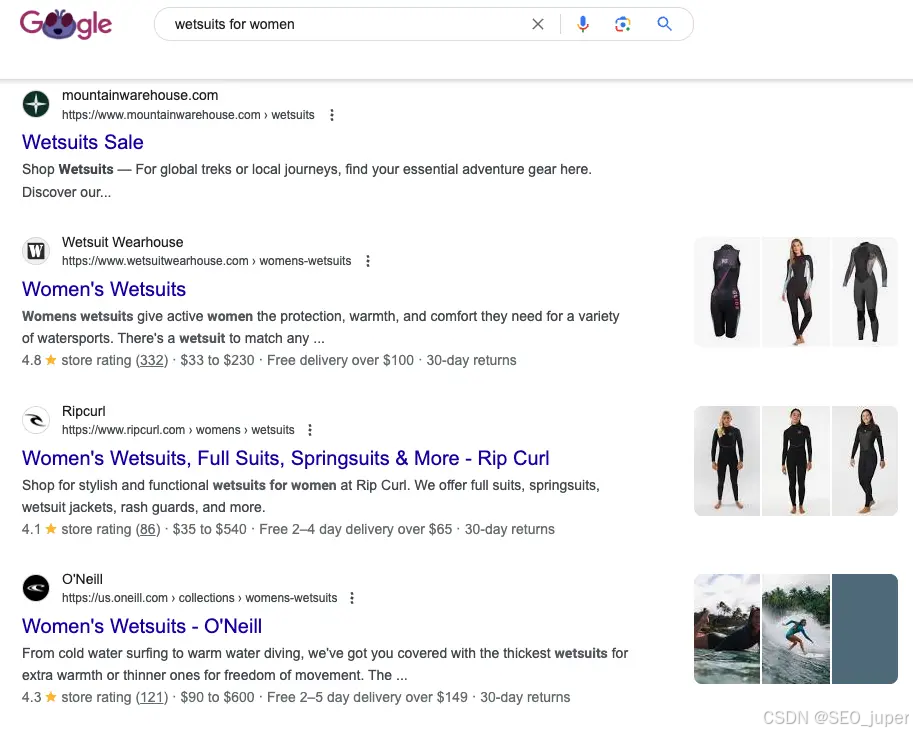Click the www.mountainwarehouse.com URL breadcrumb

188,115
